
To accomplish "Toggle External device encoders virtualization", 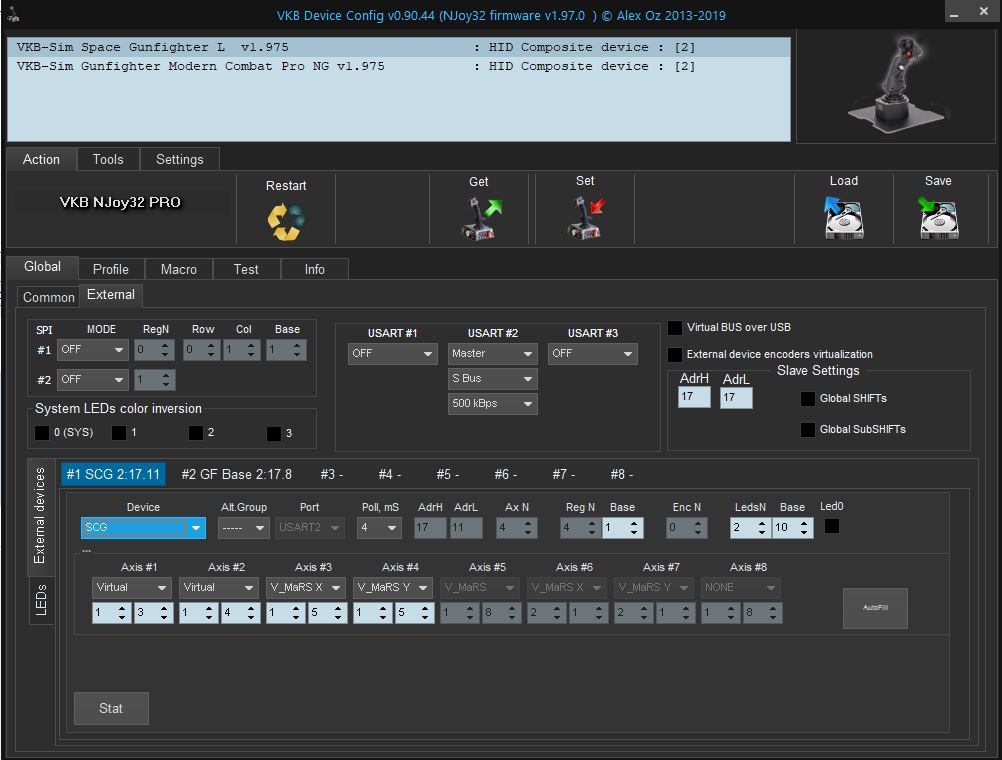I will click(676, 355).
